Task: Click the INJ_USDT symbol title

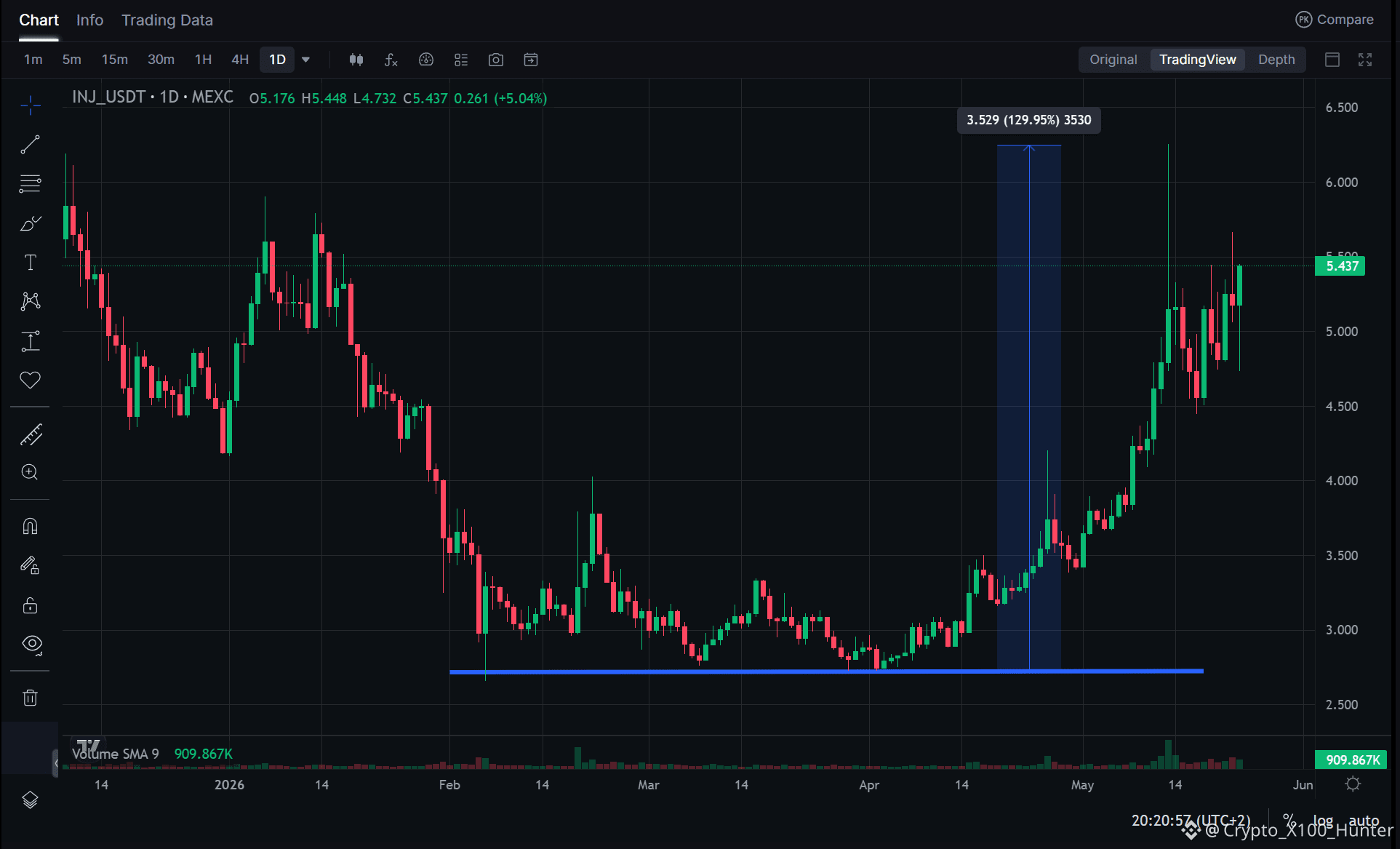Action: [153, 97]
